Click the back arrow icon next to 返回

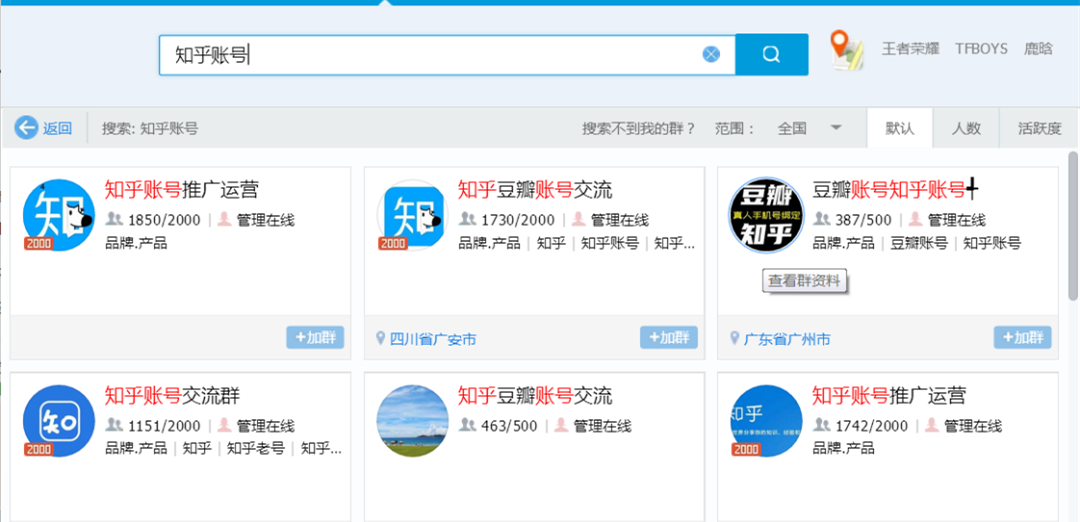26,127
